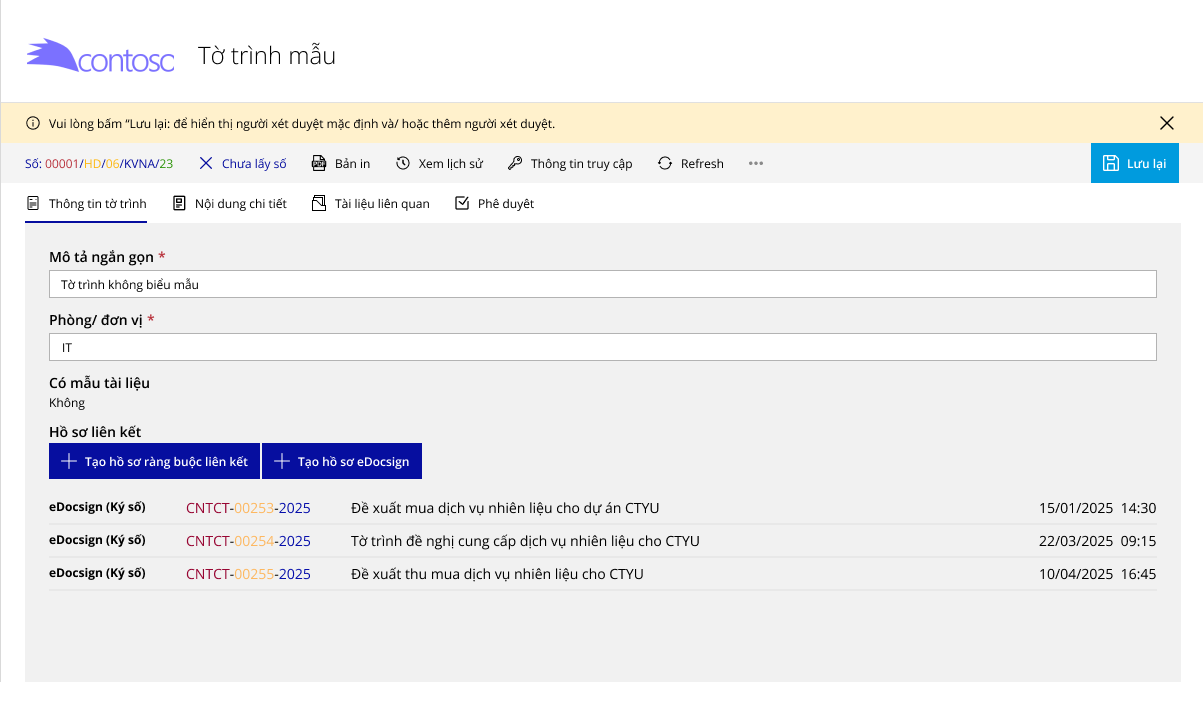
Task: Click the Contoso logo
Action: [100, 56]
